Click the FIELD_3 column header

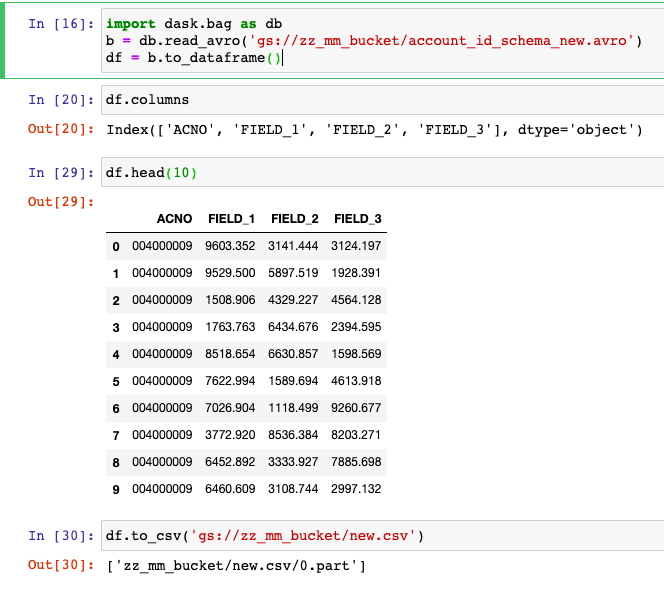357,219
